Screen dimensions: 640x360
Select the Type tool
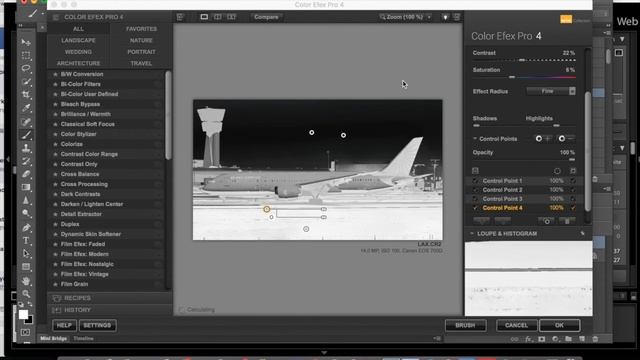point(26,240)
